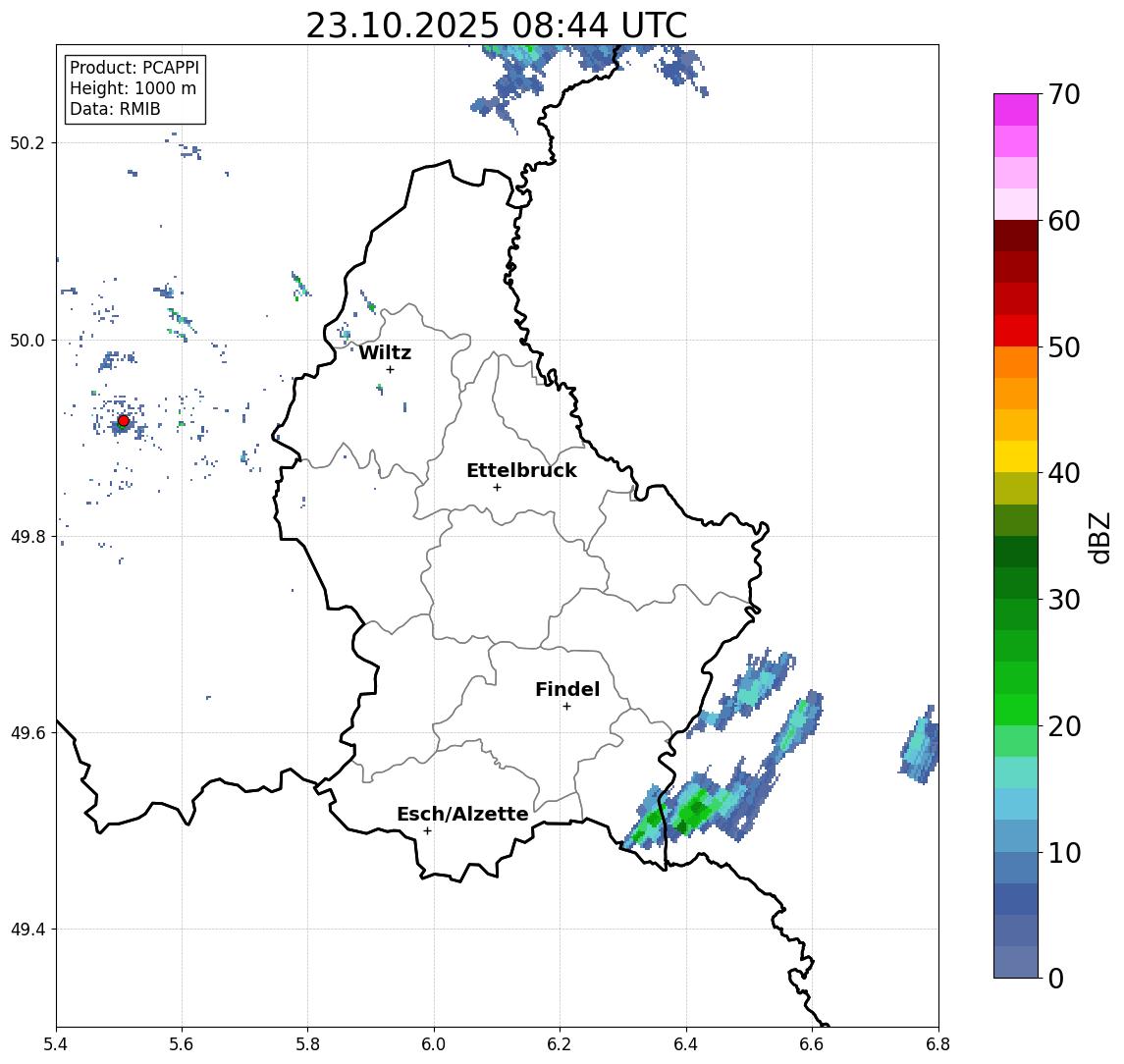This screenshot has height=1064, width=1124.
Task: Click the plus marker below Esch/Alzette
Action: coord(427,831)
